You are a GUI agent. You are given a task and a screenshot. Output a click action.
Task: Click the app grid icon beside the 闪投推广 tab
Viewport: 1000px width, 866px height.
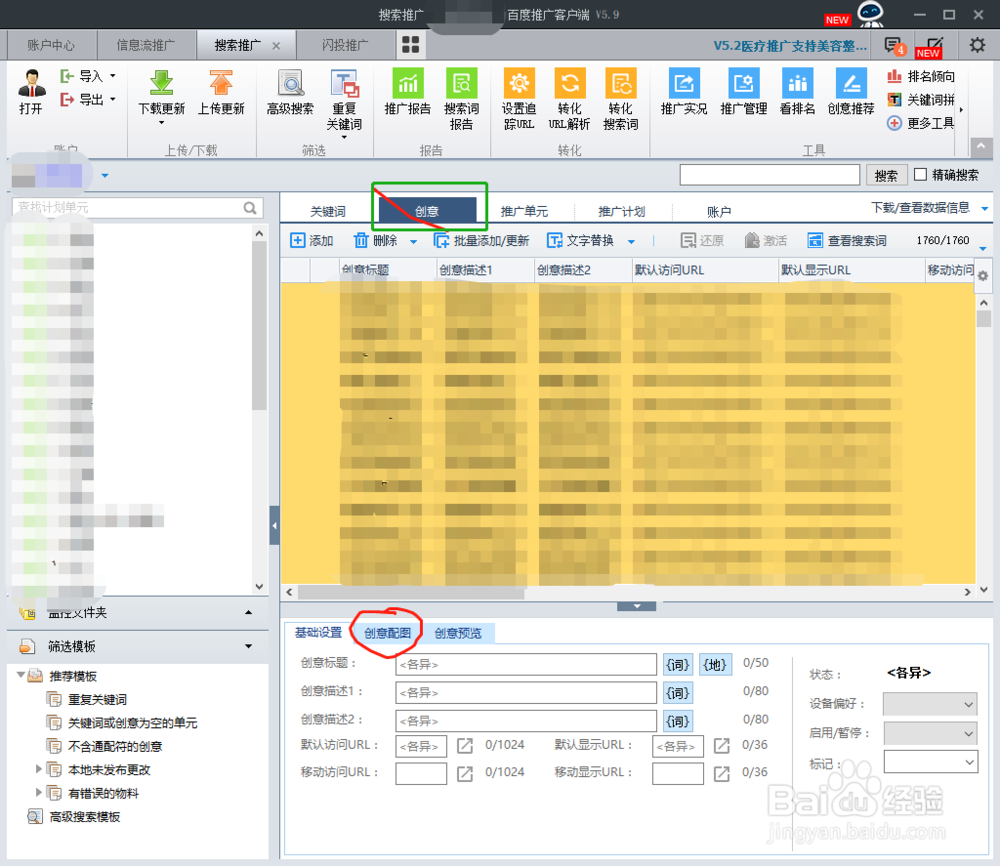click(x=411, y=45)
